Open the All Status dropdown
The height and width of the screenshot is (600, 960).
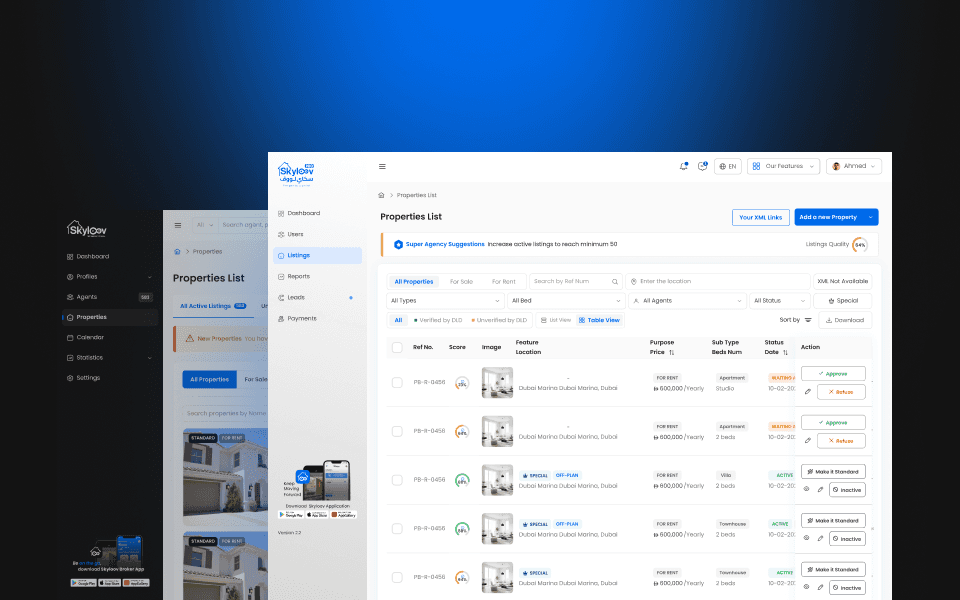pyautogui.click(x=780, y=301)
